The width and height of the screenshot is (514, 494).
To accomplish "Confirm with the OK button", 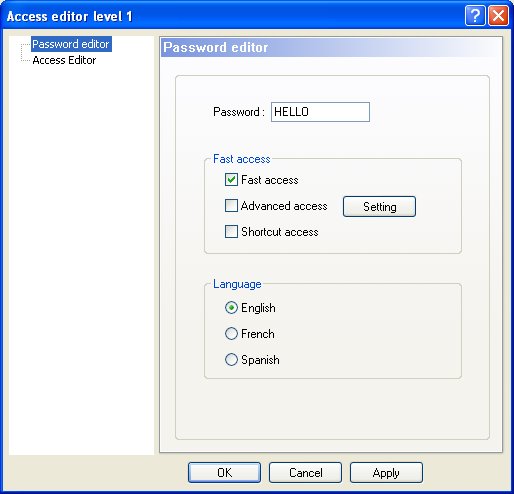I will pyautogui.click(x=224, y=473).
